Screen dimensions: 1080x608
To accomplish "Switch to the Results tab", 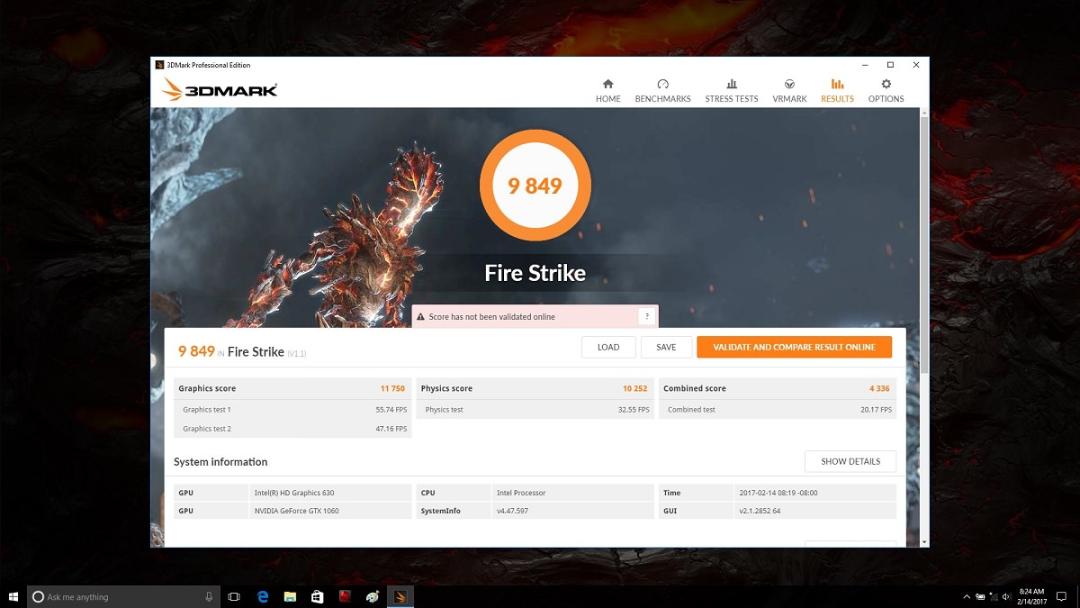I will coord(837,90).
